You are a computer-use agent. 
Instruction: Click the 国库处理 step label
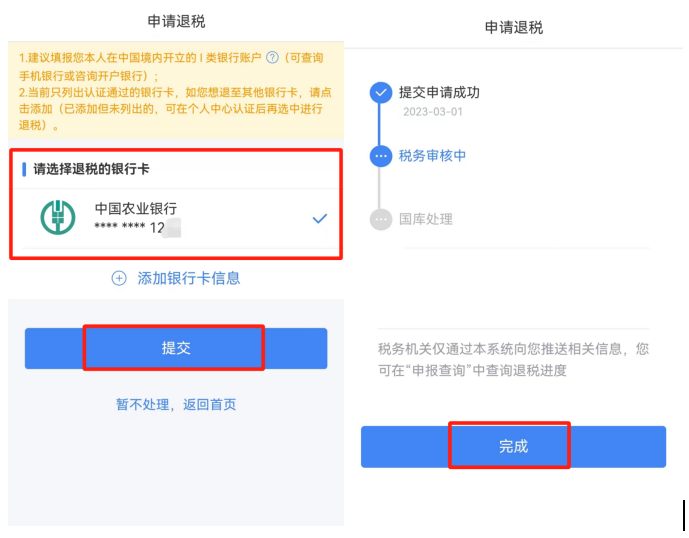426,219
